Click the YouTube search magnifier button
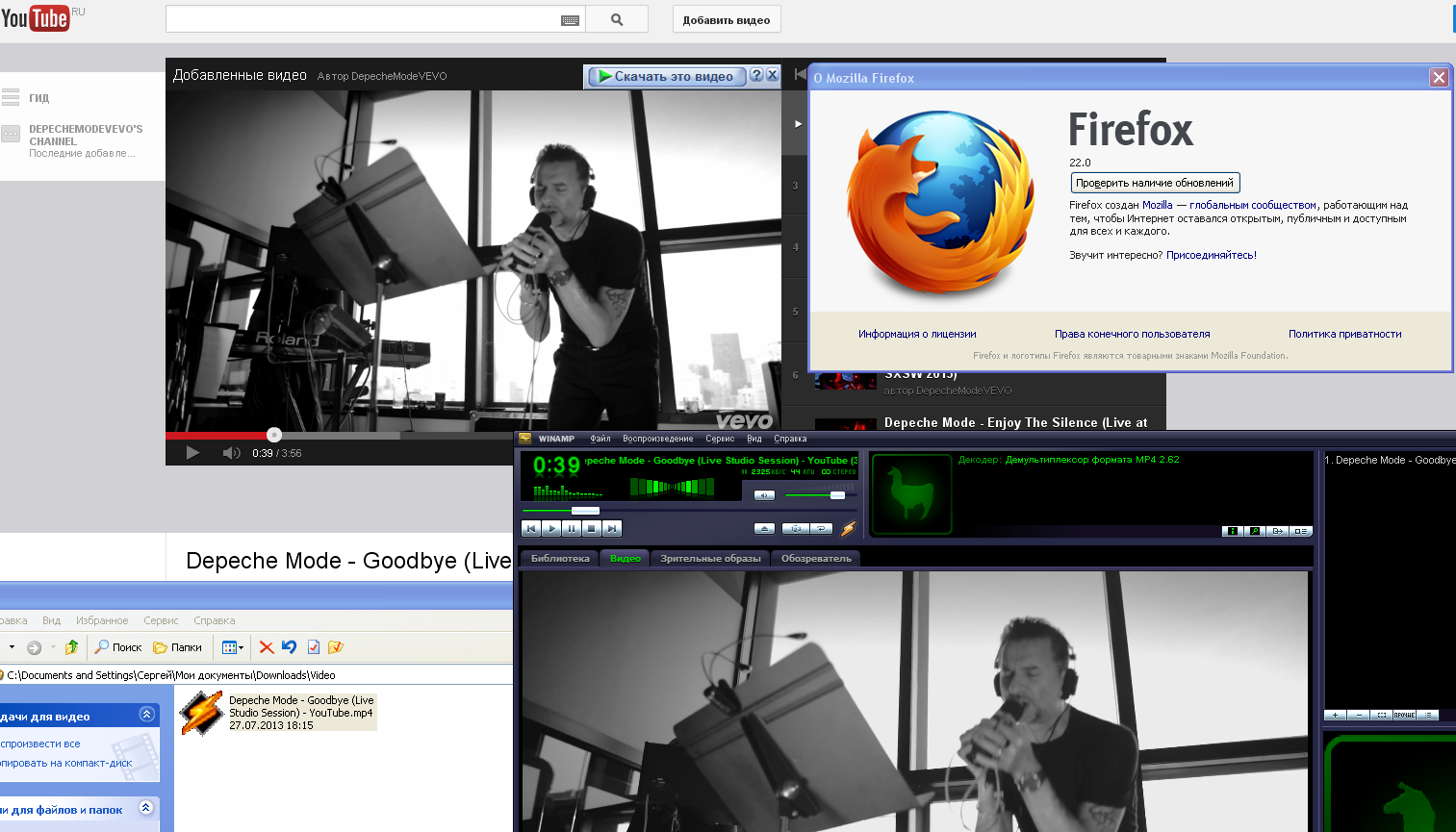The image size is (1456, 832). click(617, 19)
